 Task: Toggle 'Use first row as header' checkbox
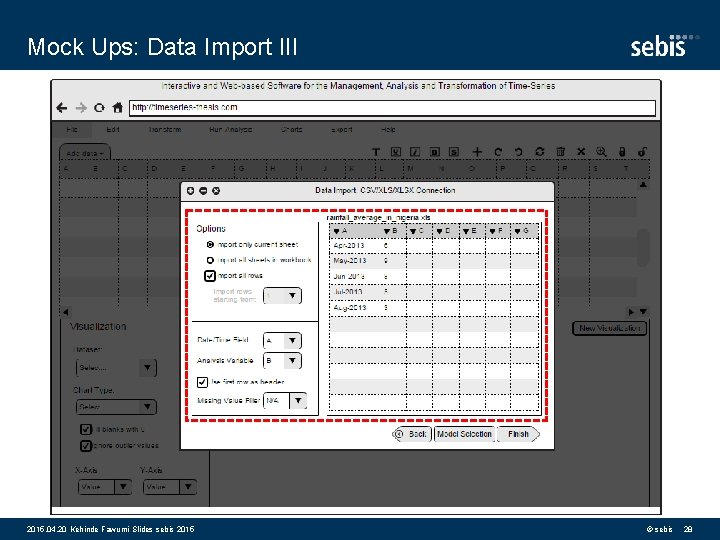click(x=202, y=382)
